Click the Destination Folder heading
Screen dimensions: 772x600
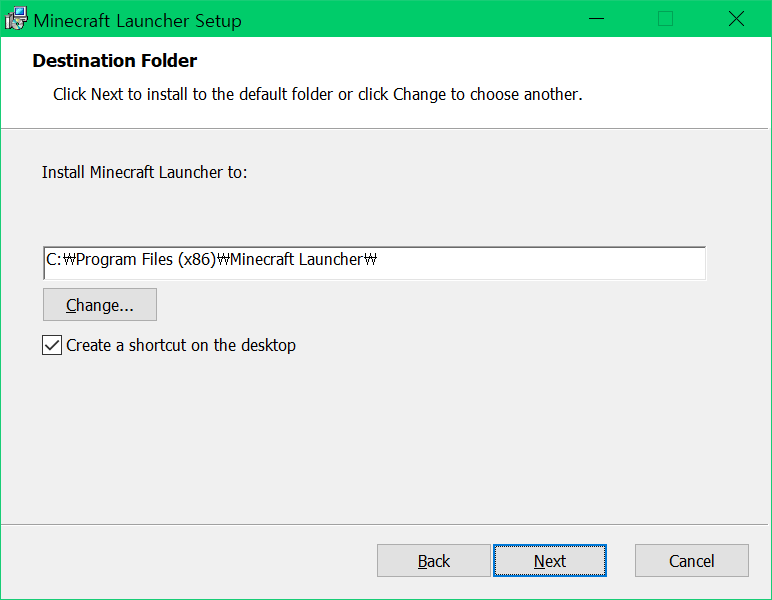coord(115,61)
